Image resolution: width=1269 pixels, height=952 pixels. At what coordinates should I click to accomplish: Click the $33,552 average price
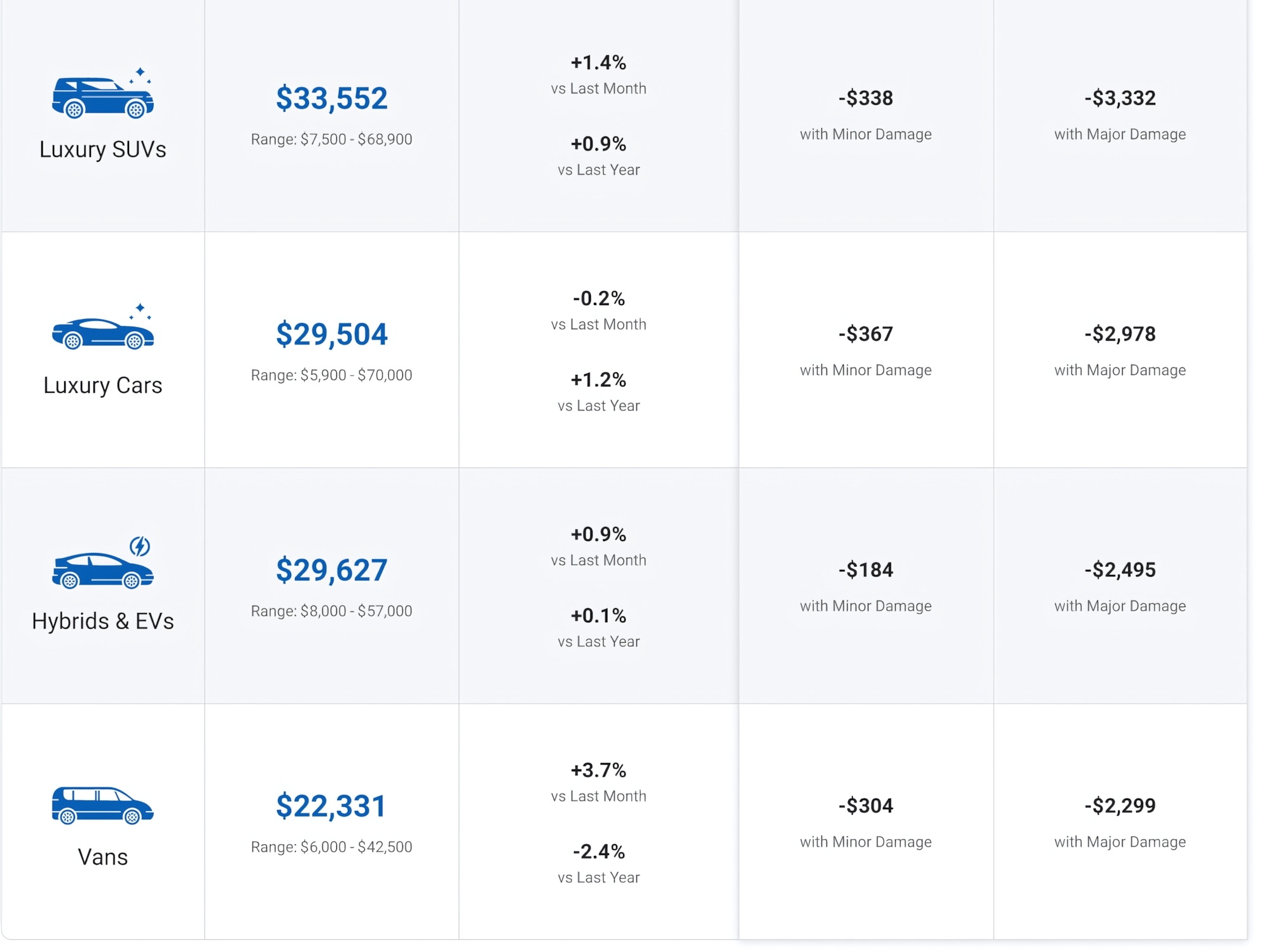tap(331, 99)
